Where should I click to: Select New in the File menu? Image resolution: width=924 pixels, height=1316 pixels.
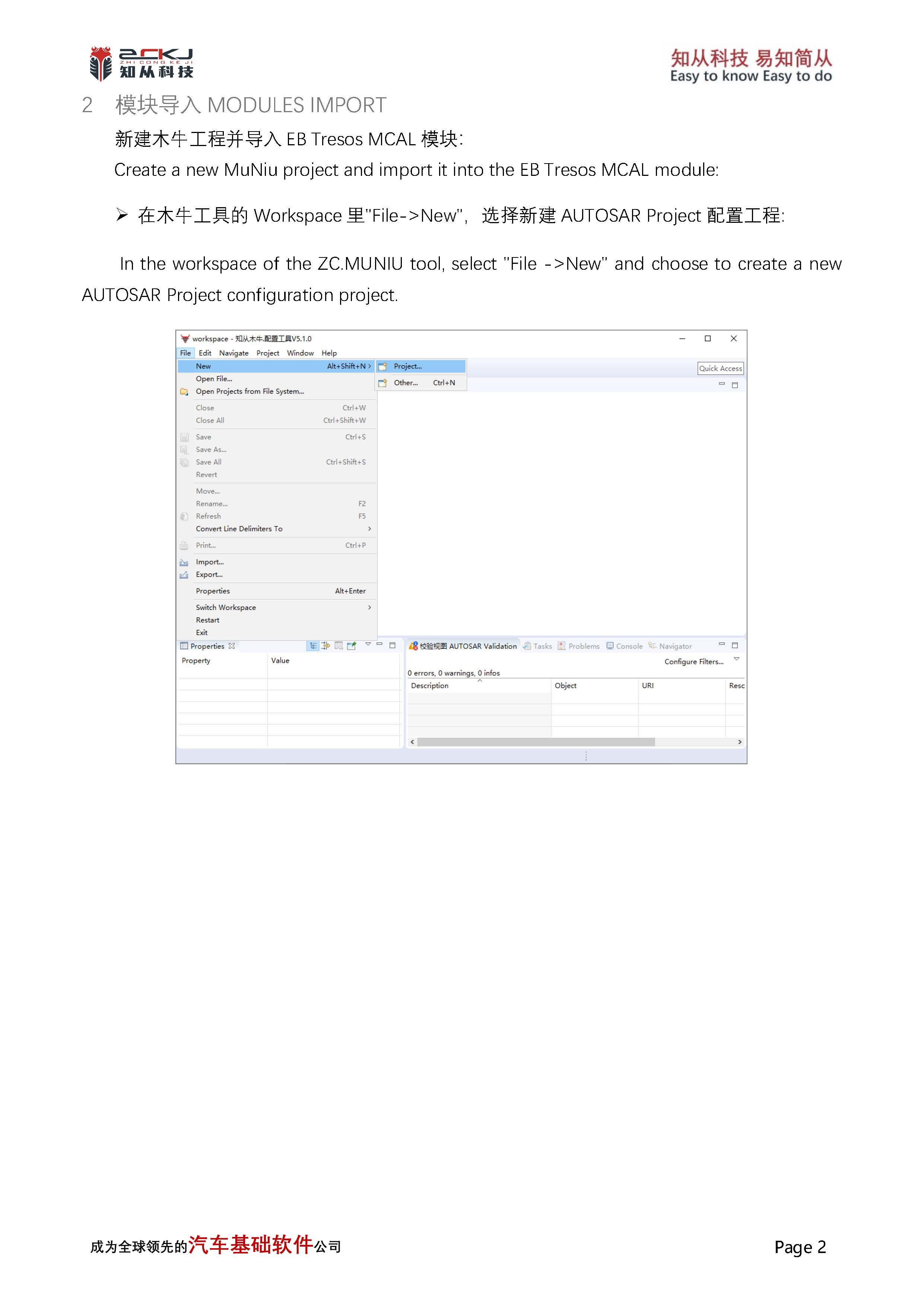tap(276, 366)
